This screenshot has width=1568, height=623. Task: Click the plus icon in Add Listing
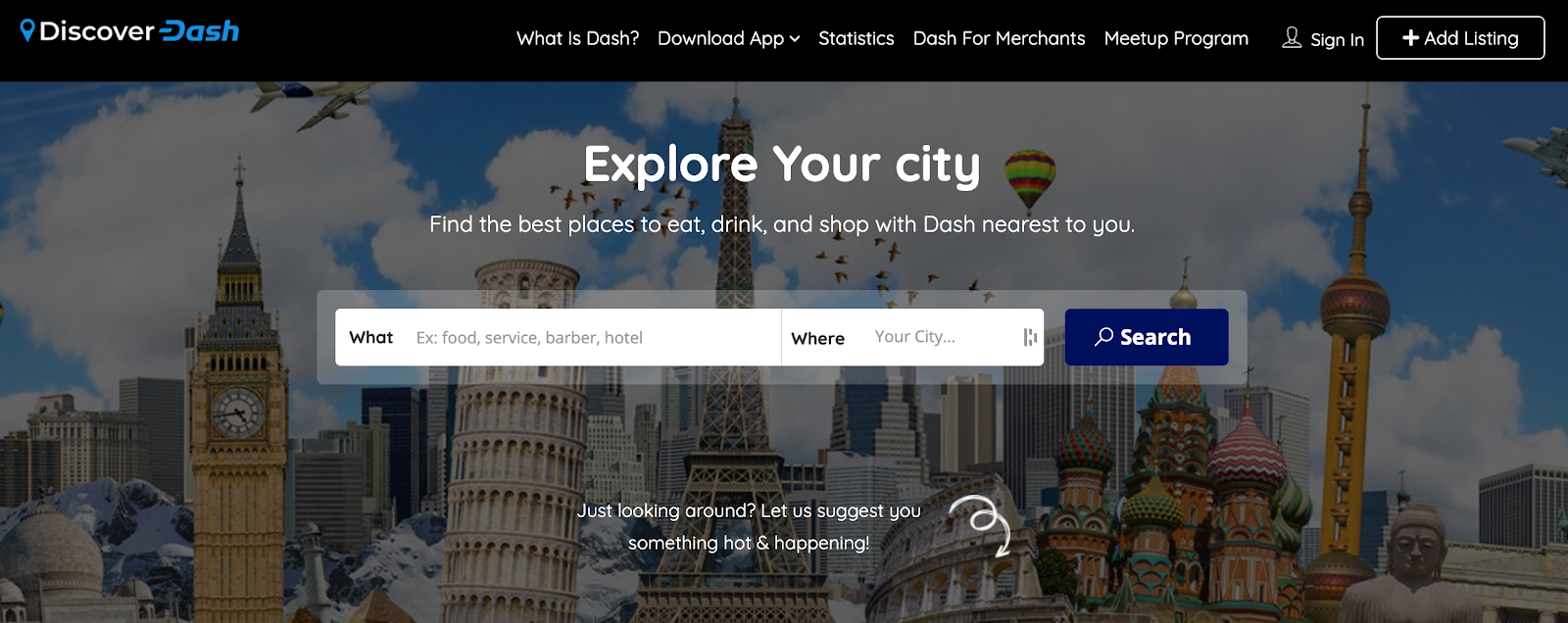pos(1410,38)
